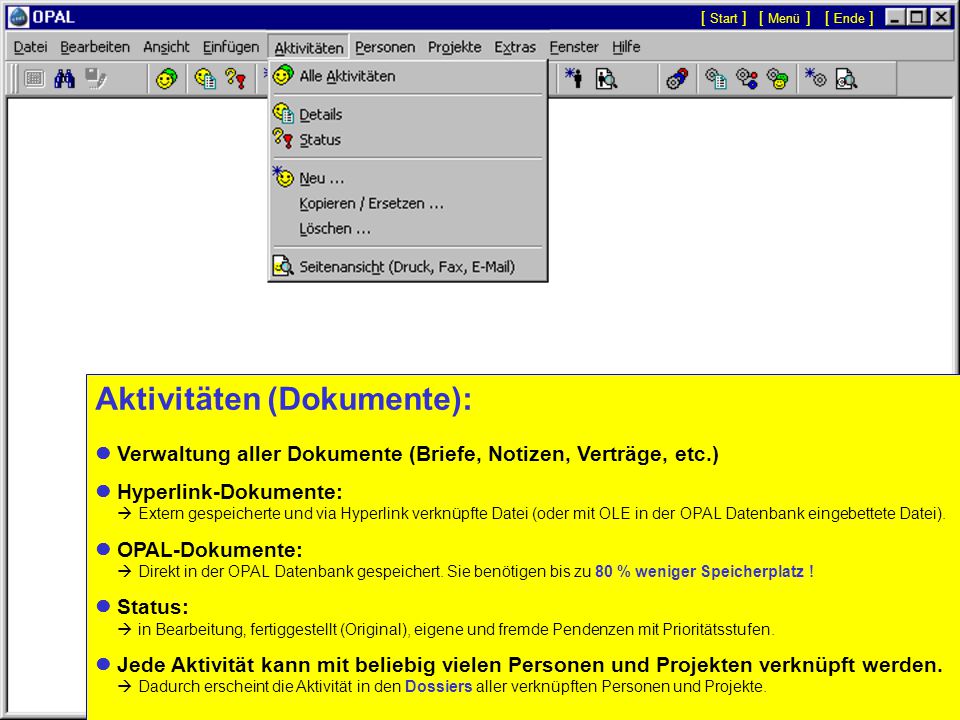The image size is (960, 720).
Task: Close the OPAL window
Action: [x=941, y=18]
